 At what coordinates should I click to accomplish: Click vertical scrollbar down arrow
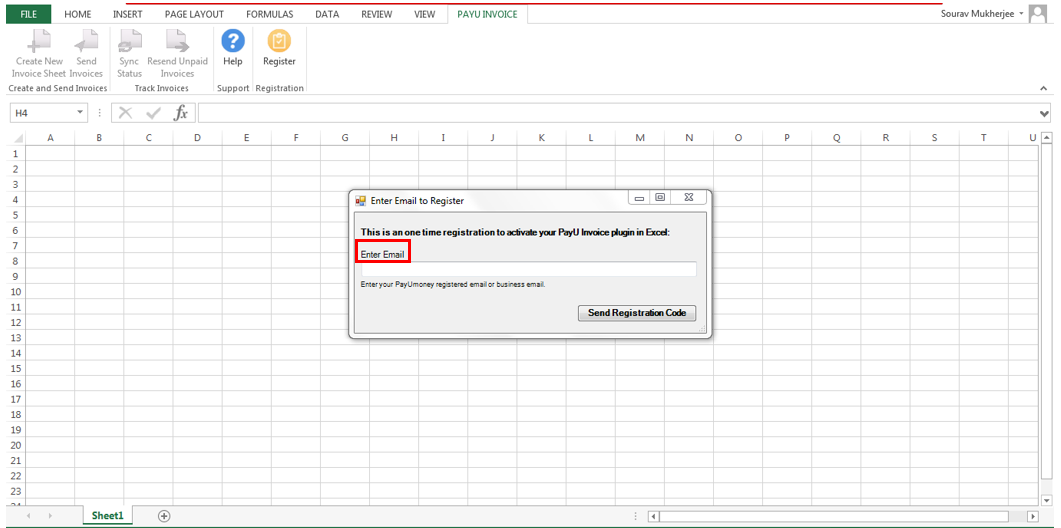point(1047,500)
